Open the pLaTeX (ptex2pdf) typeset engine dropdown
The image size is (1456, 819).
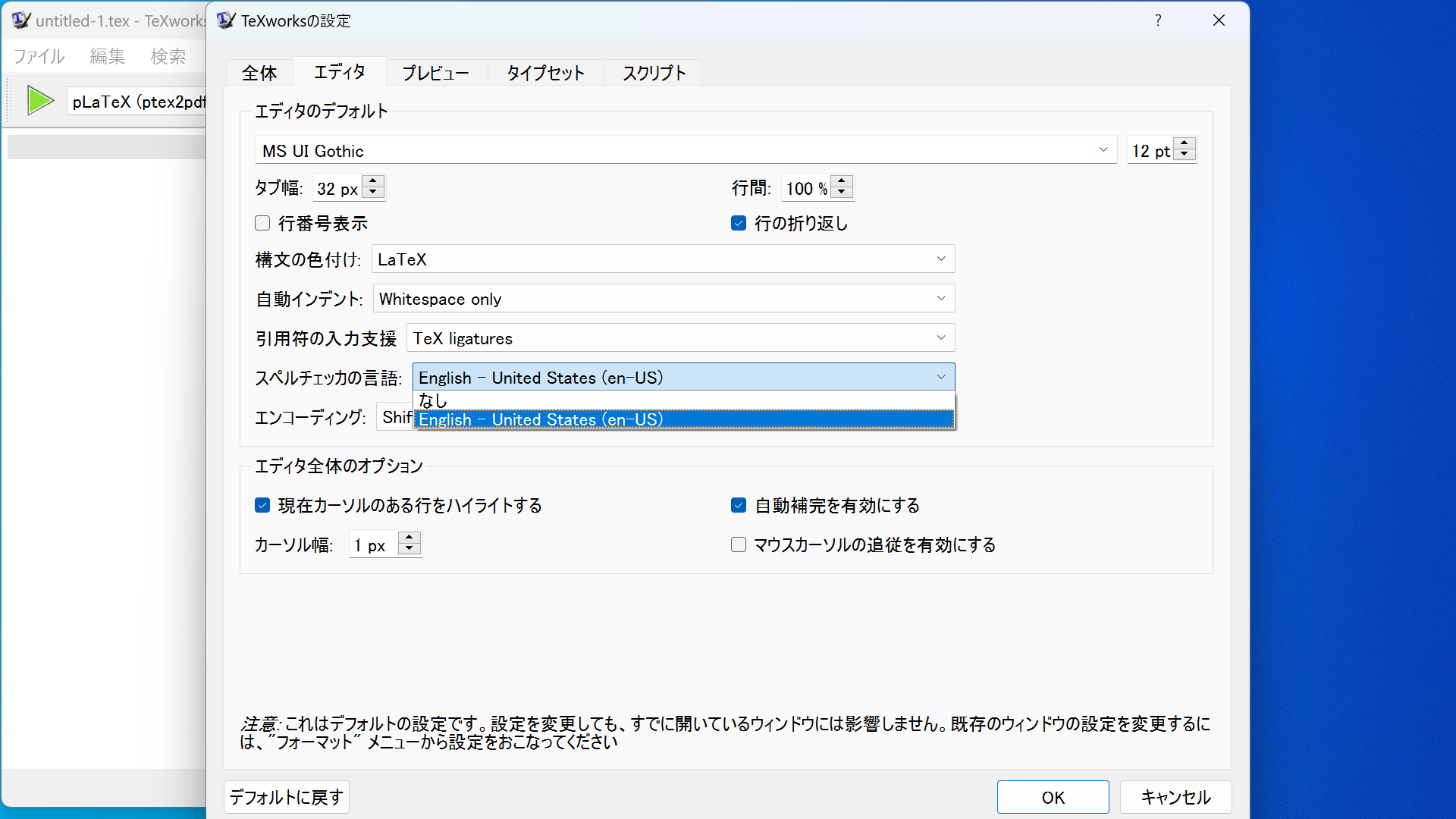tap(136, 102)
